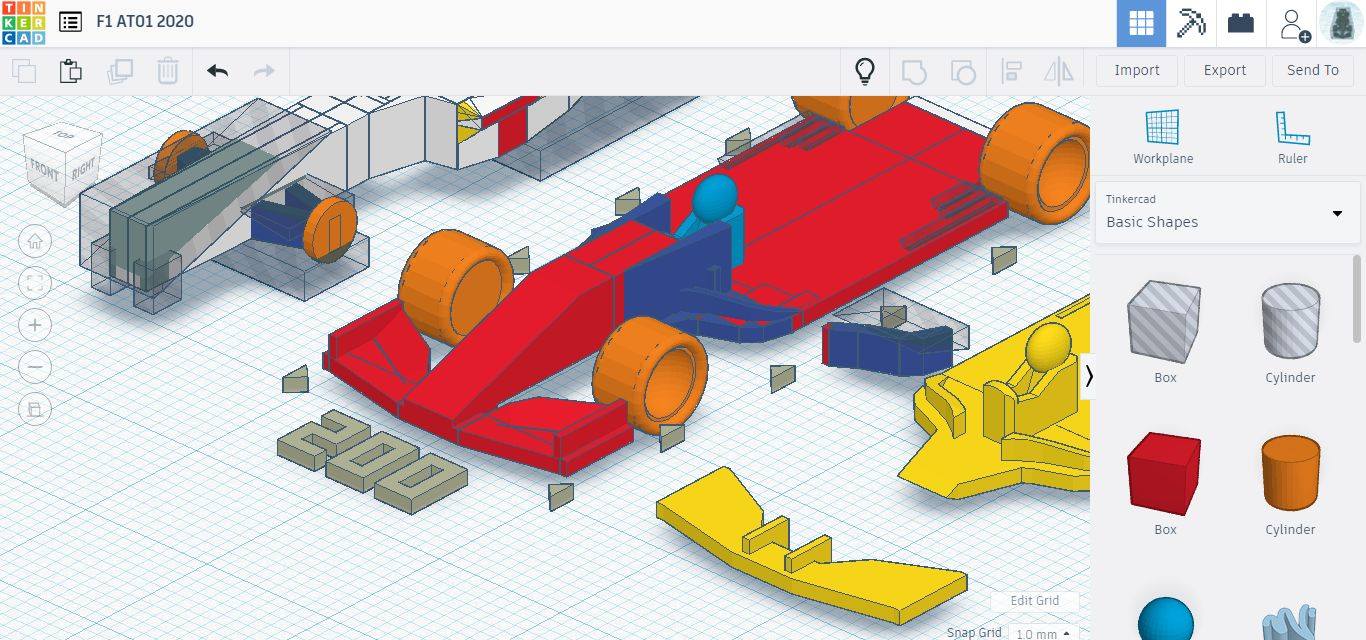1366x640 pixels.
Task: Click the Undo arrow
Action: (217, 71)
